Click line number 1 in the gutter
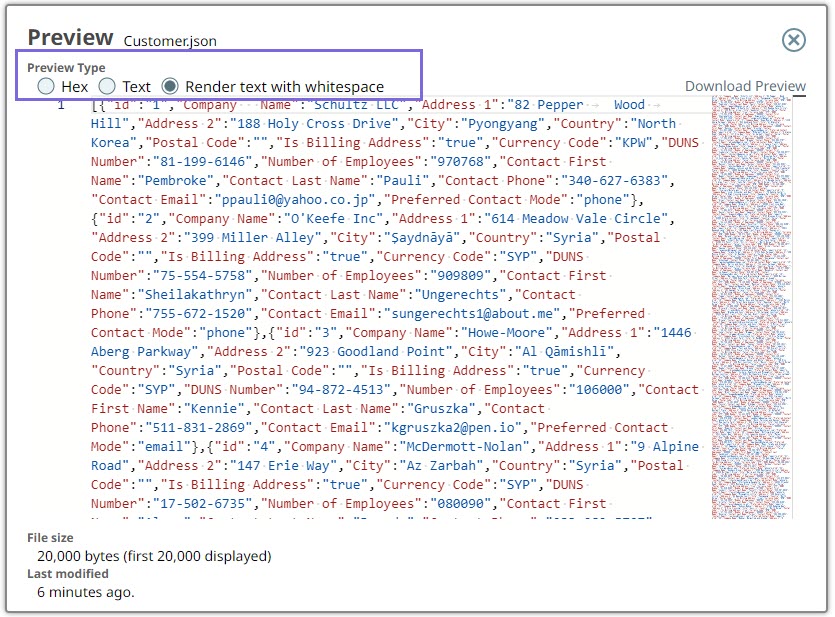Viewport: 835px width, 617px height. tap(61, 105)
